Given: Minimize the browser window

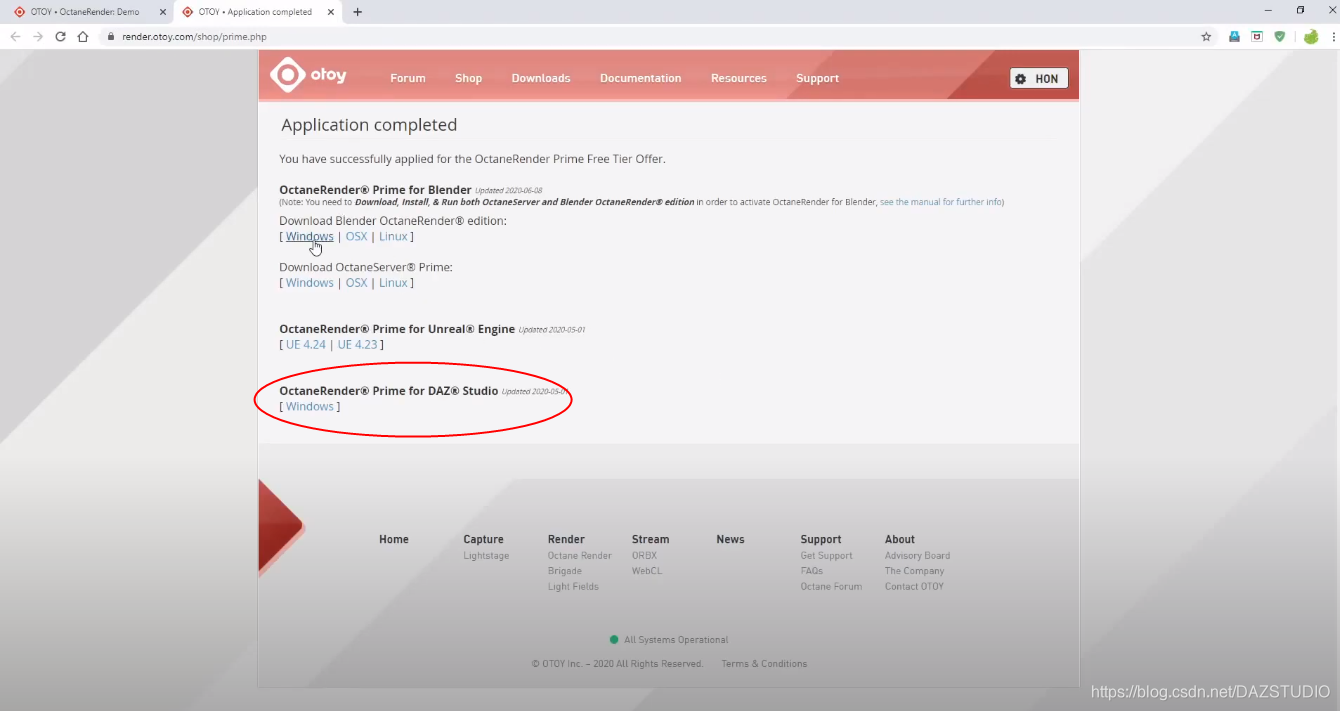Looking at the screenshot, I should [x=1269, y=10].
